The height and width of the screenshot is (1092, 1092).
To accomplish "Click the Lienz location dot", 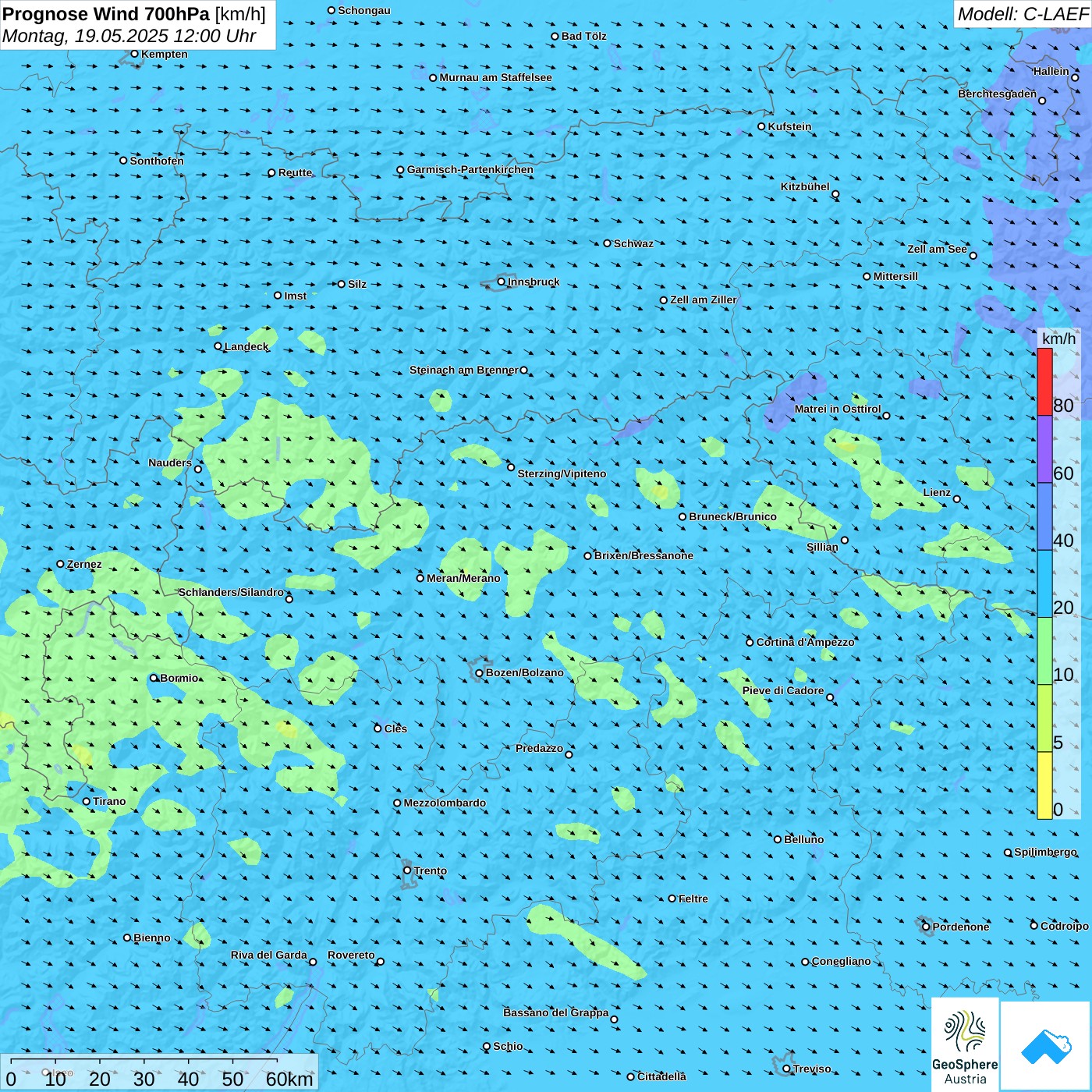I will (x=957, y=499).
